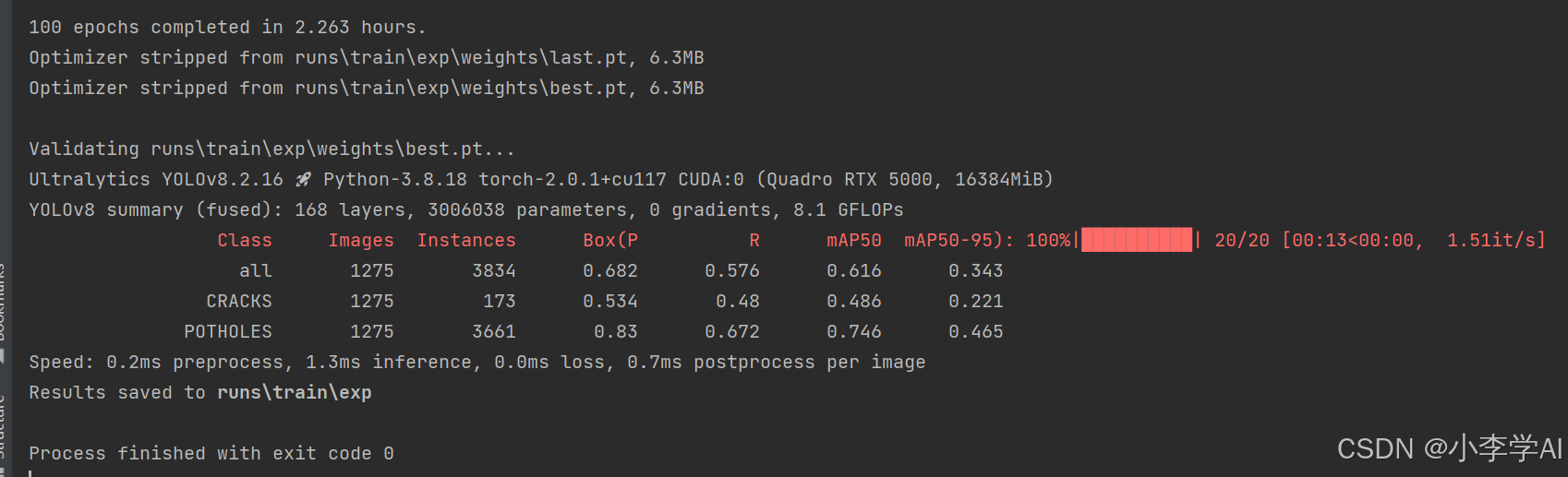The image size is (1568, 477).
Task: Click the last.pt weights path
Action: point(461,57)
